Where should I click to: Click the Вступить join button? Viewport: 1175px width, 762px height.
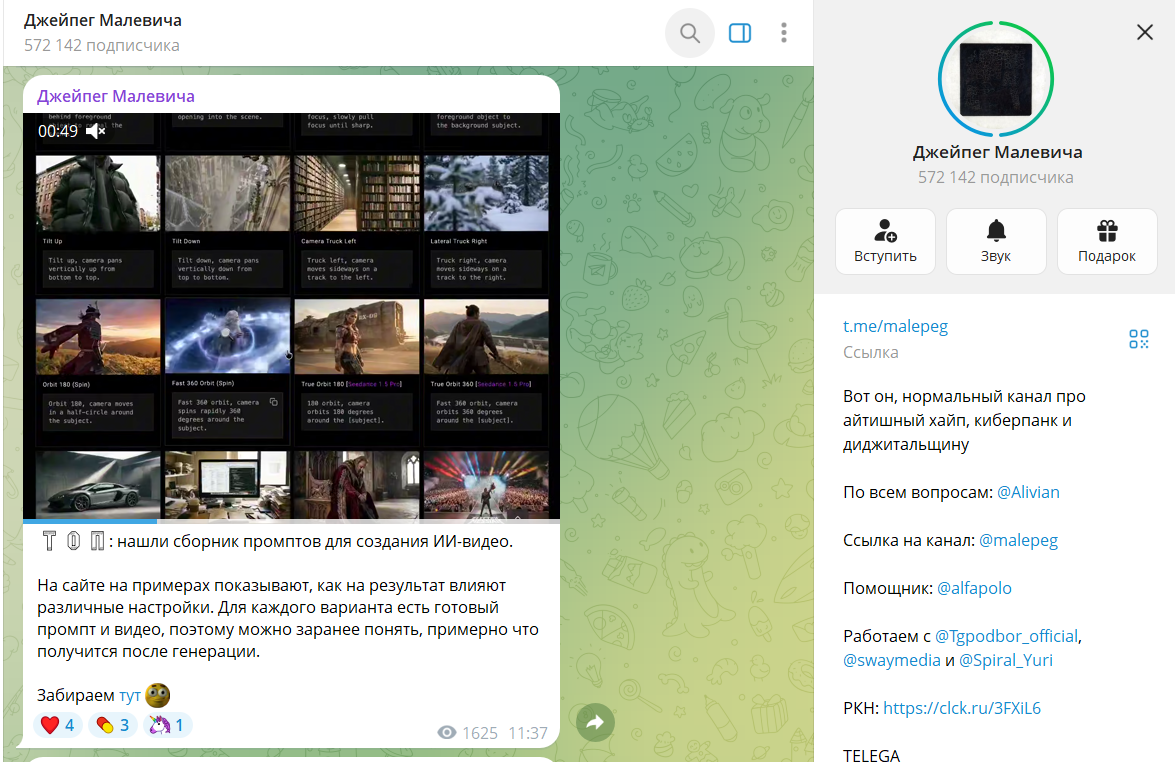[x=885, y=241]
